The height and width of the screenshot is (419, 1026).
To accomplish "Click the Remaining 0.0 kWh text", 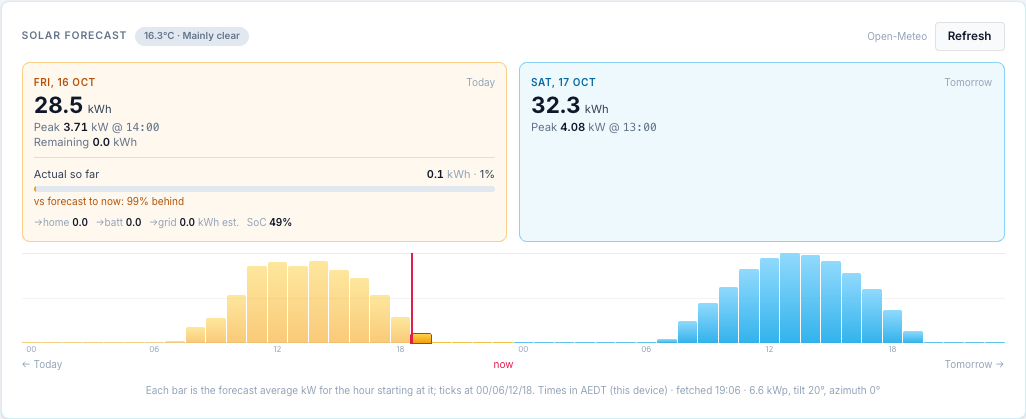I will pos(85,142).
